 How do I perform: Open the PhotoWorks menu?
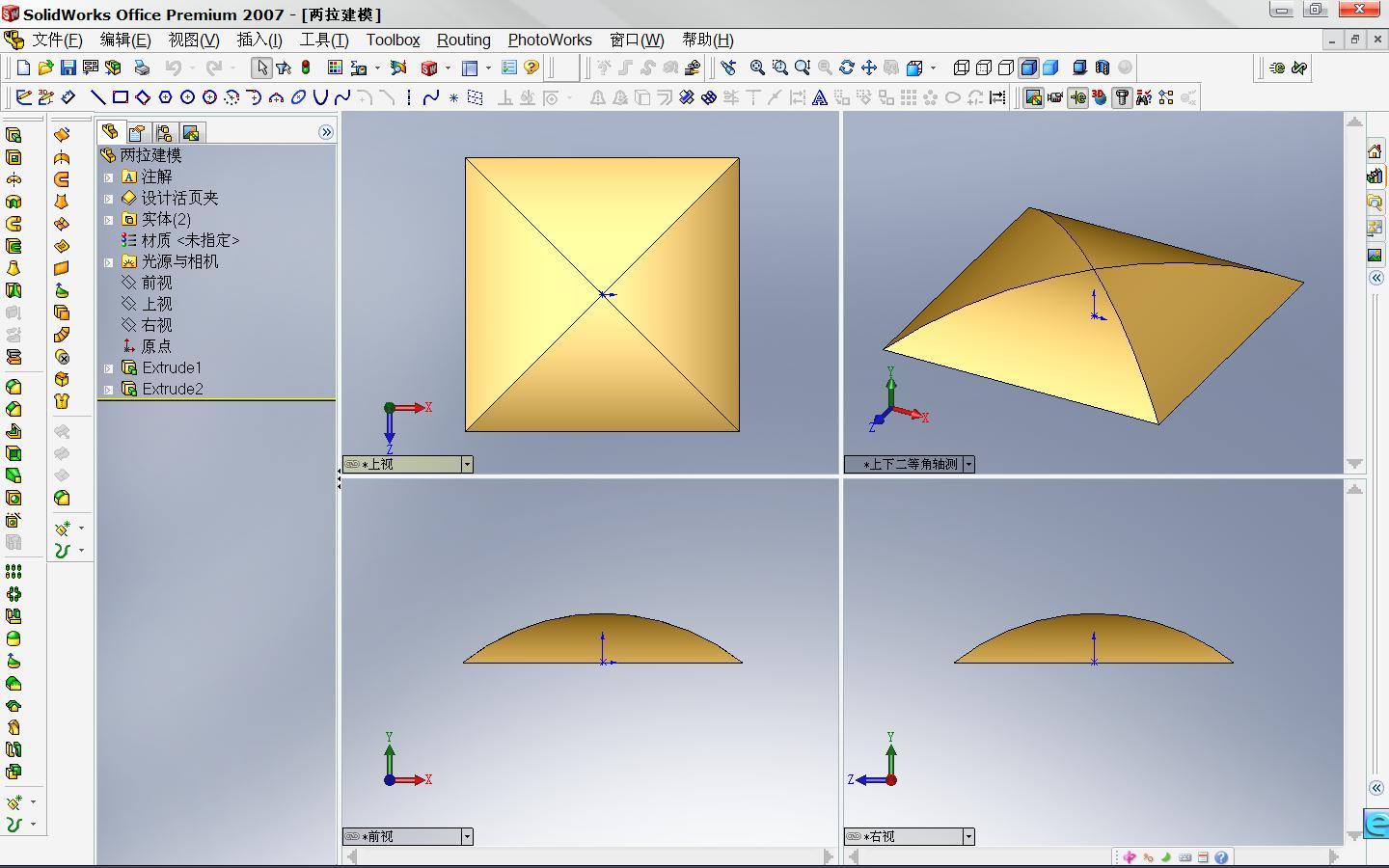[x=550, y=40]
